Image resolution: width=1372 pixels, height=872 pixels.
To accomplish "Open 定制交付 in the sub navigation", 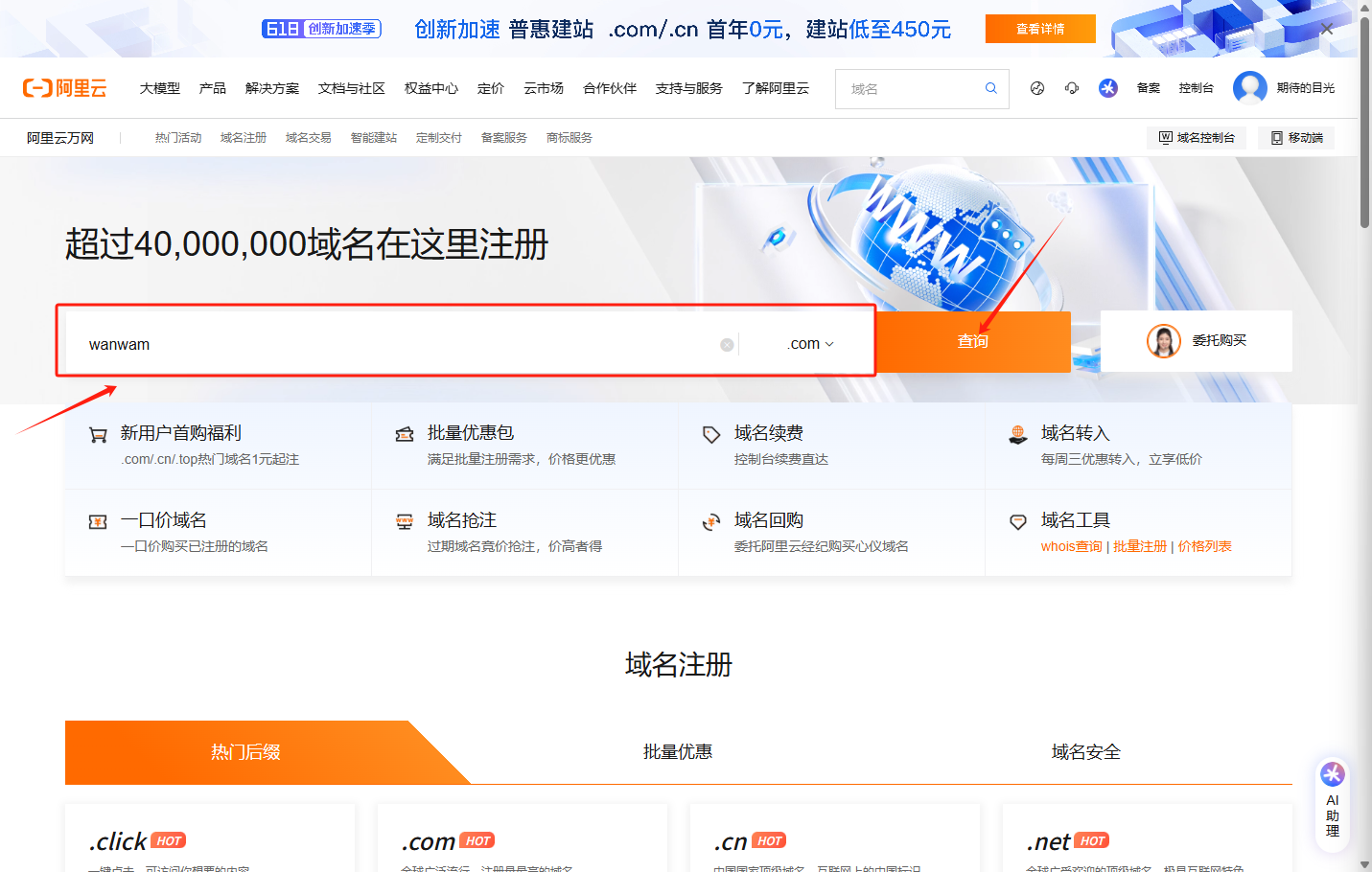I will coord(439,138).
